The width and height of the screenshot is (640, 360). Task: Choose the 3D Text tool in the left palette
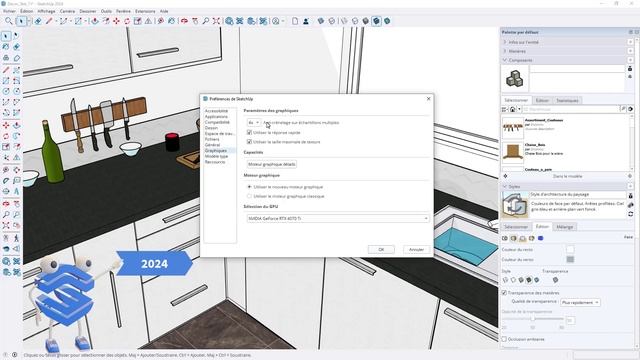click(17, 191)
